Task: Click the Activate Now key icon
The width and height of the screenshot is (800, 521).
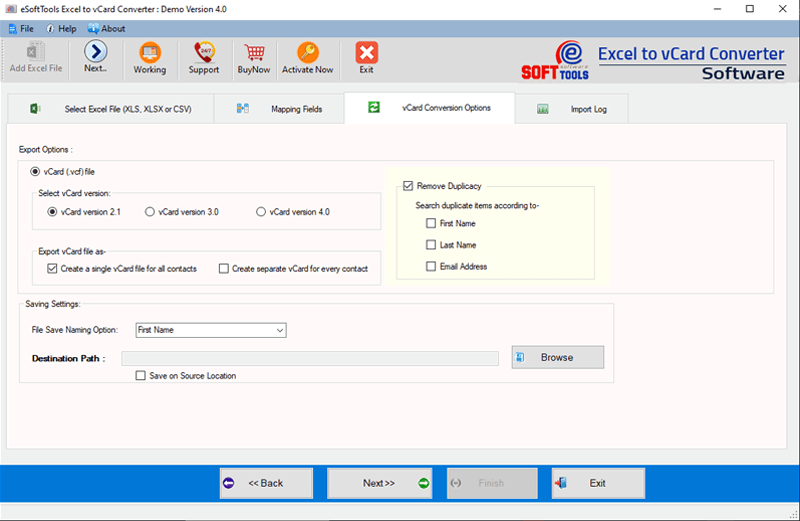Action: click(x=308, y=52)
